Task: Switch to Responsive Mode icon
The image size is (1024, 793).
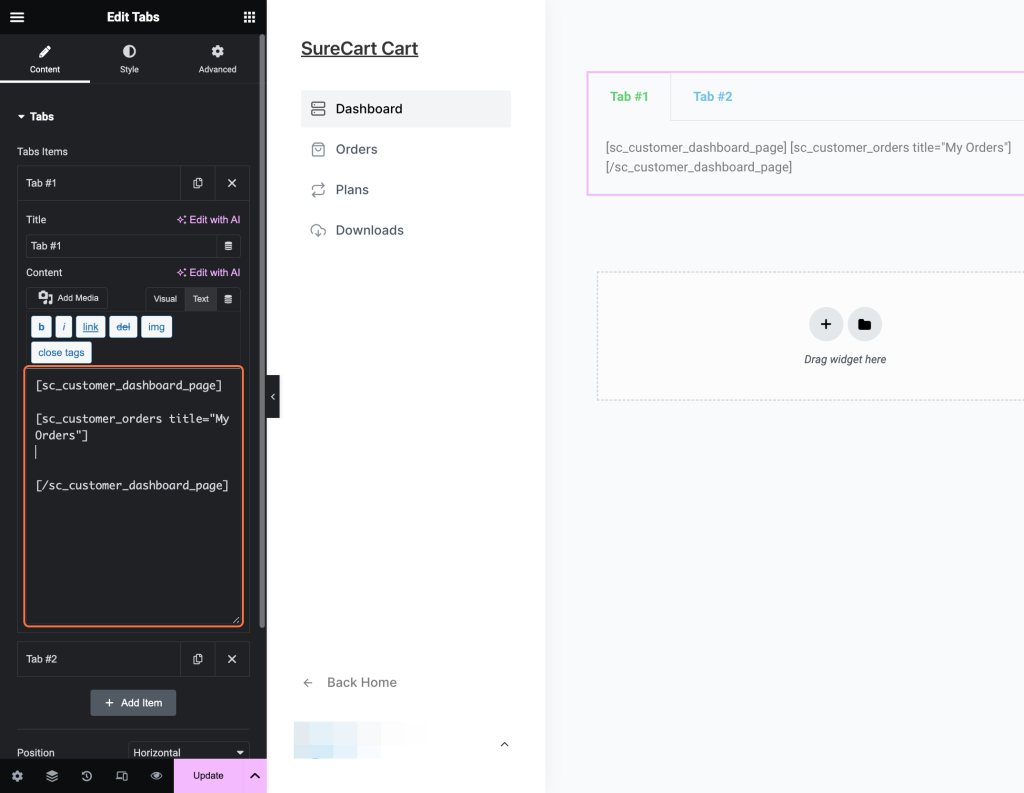Action: pos(121,775)
